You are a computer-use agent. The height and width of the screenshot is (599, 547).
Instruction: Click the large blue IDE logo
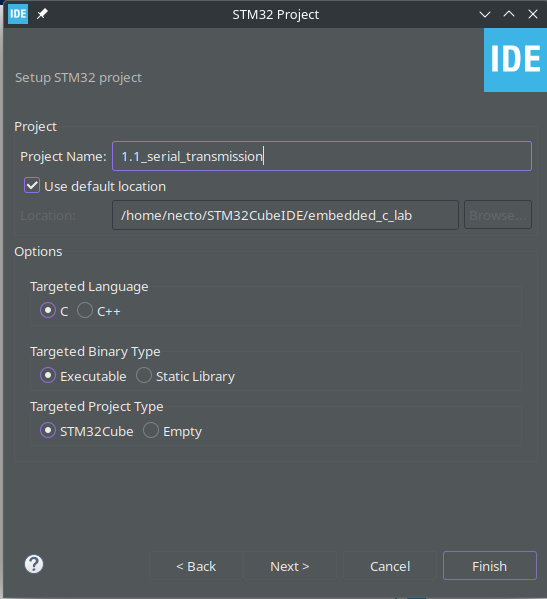point(515,60)
